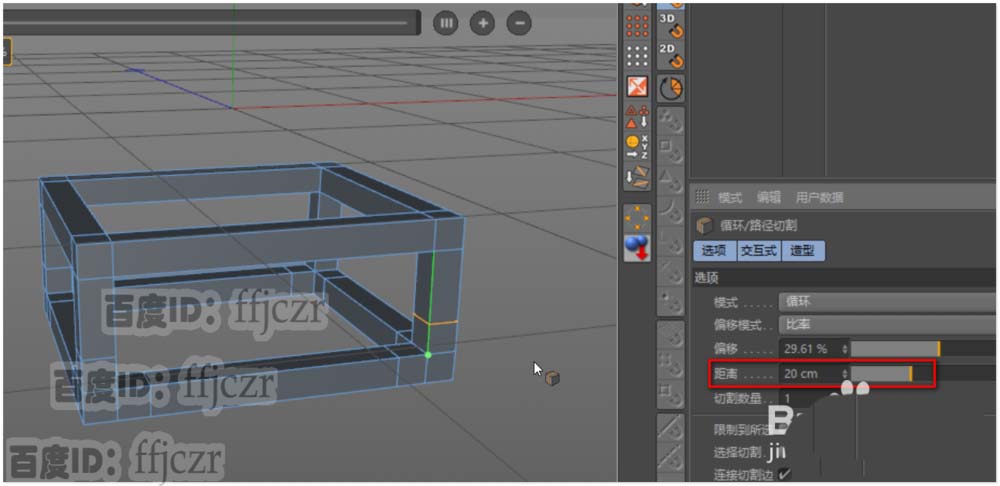Image resolution: width=1000 pixels, height=486 pixels.
Task: Click the 距离 label text
Action: pos(726,374)
